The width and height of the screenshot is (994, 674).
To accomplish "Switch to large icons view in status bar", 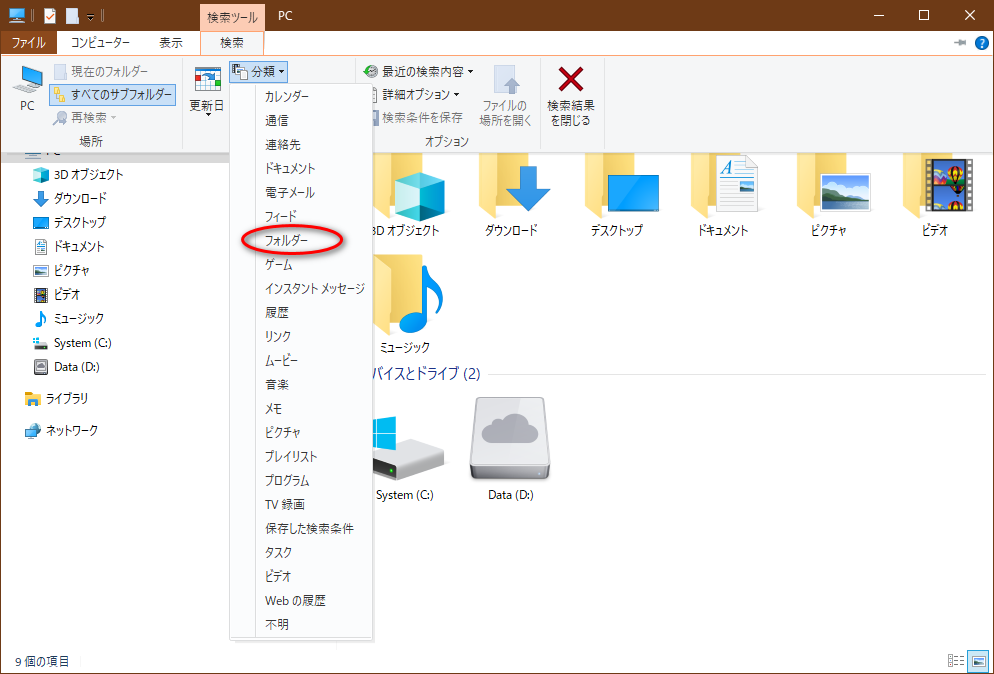I will 977,661.
